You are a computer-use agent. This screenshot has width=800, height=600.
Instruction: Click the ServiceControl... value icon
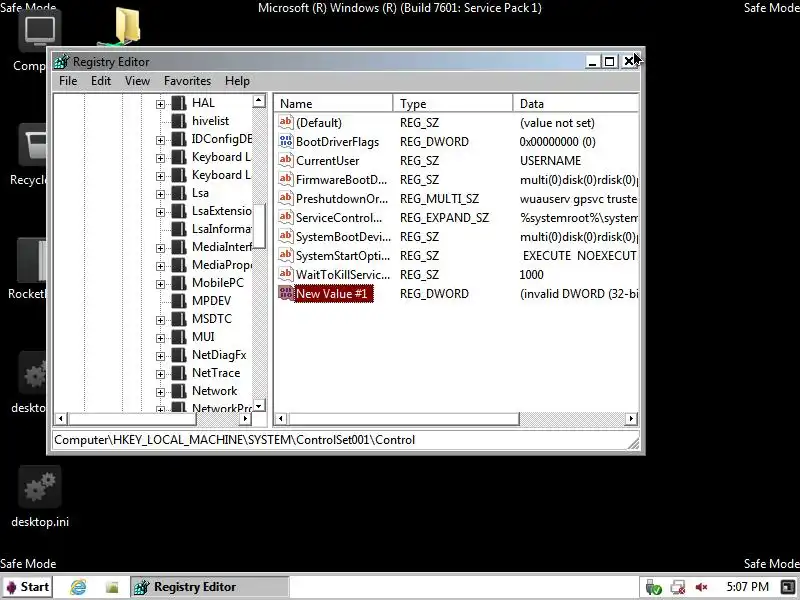click(x=286, y=217)
